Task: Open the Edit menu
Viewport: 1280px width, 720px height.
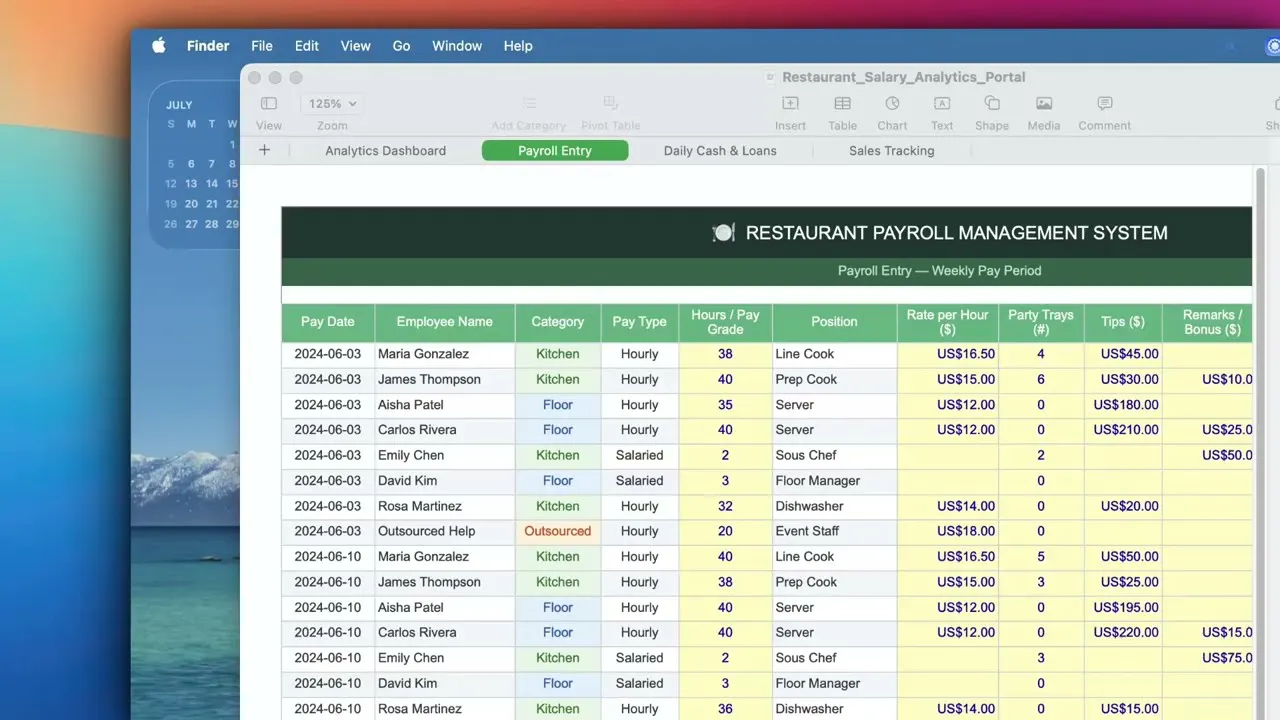Action: tap(307, 46)
